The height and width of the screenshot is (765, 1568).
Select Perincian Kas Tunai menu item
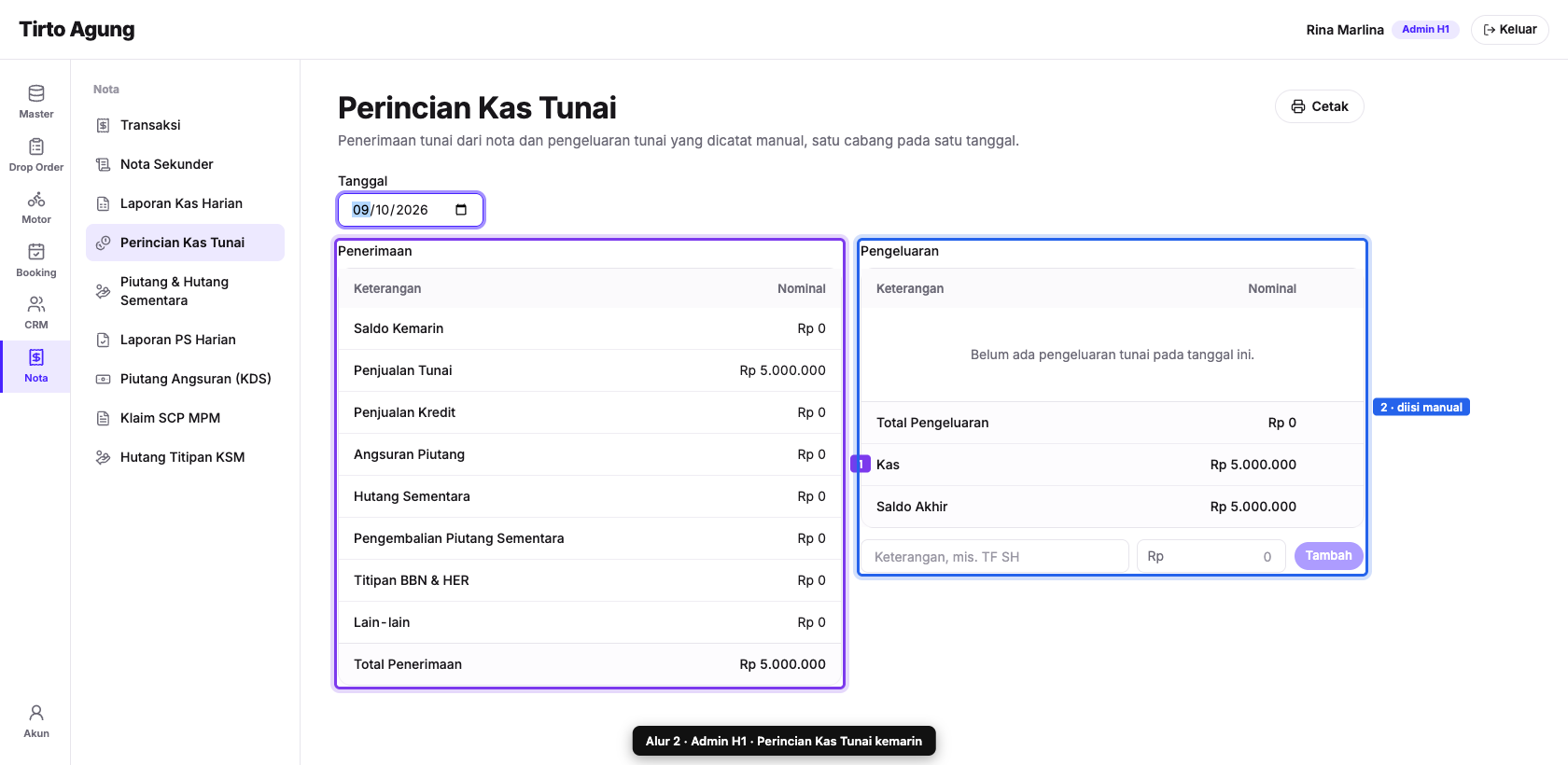(185, 243)
